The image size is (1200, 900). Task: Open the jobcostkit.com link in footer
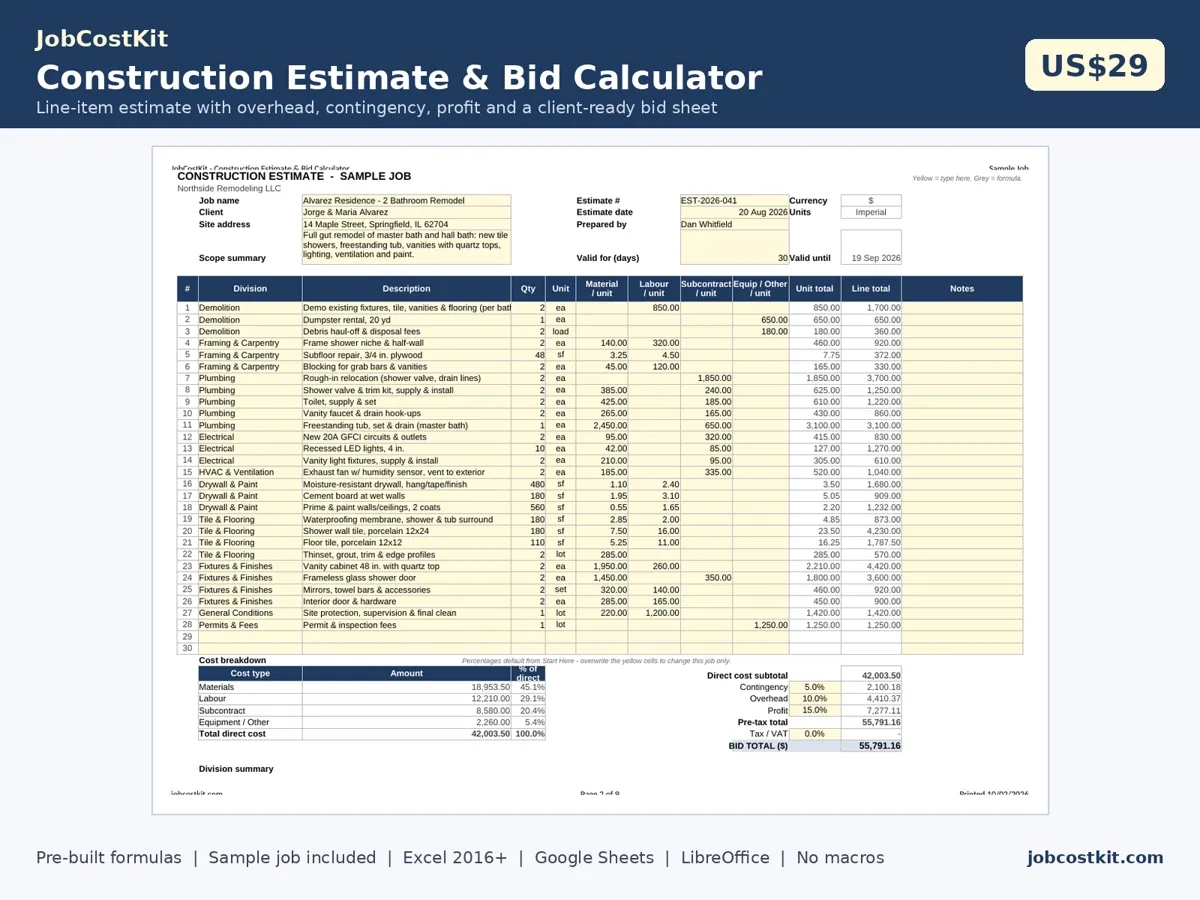[1095, 857]
